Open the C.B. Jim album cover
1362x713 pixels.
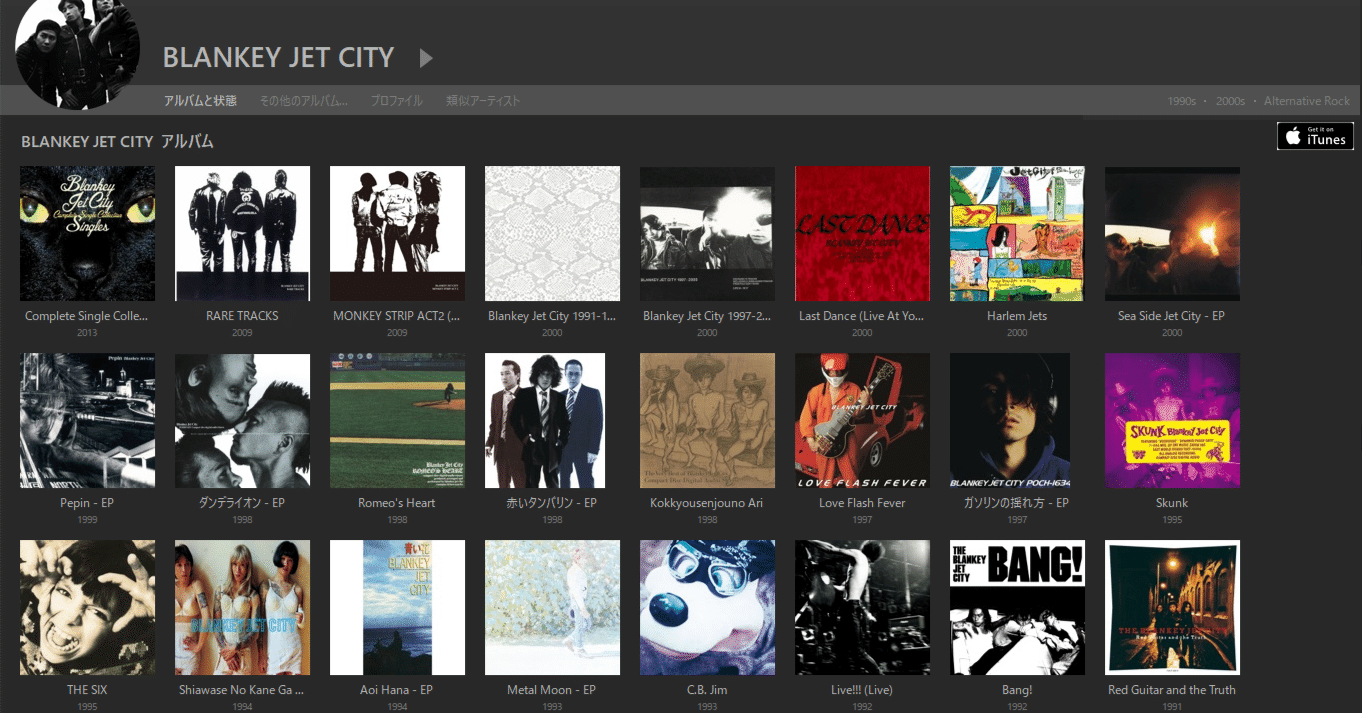(707, 607)
